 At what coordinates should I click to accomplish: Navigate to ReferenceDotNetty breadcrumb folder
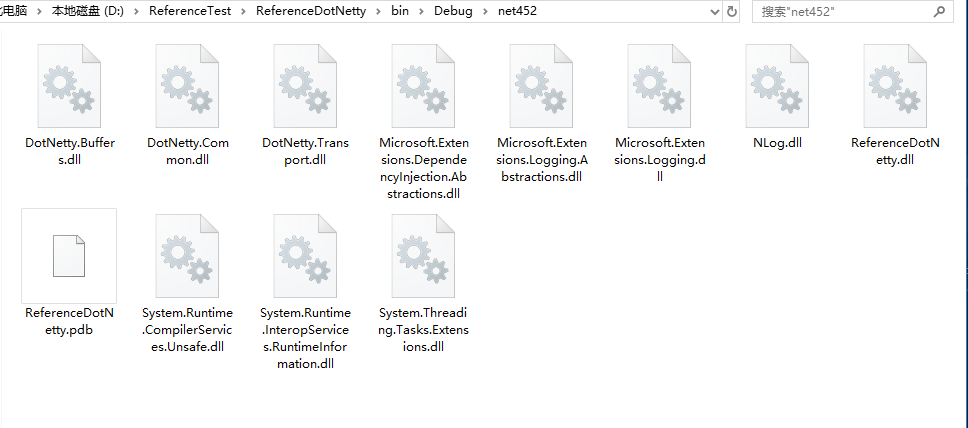[311, 11]
